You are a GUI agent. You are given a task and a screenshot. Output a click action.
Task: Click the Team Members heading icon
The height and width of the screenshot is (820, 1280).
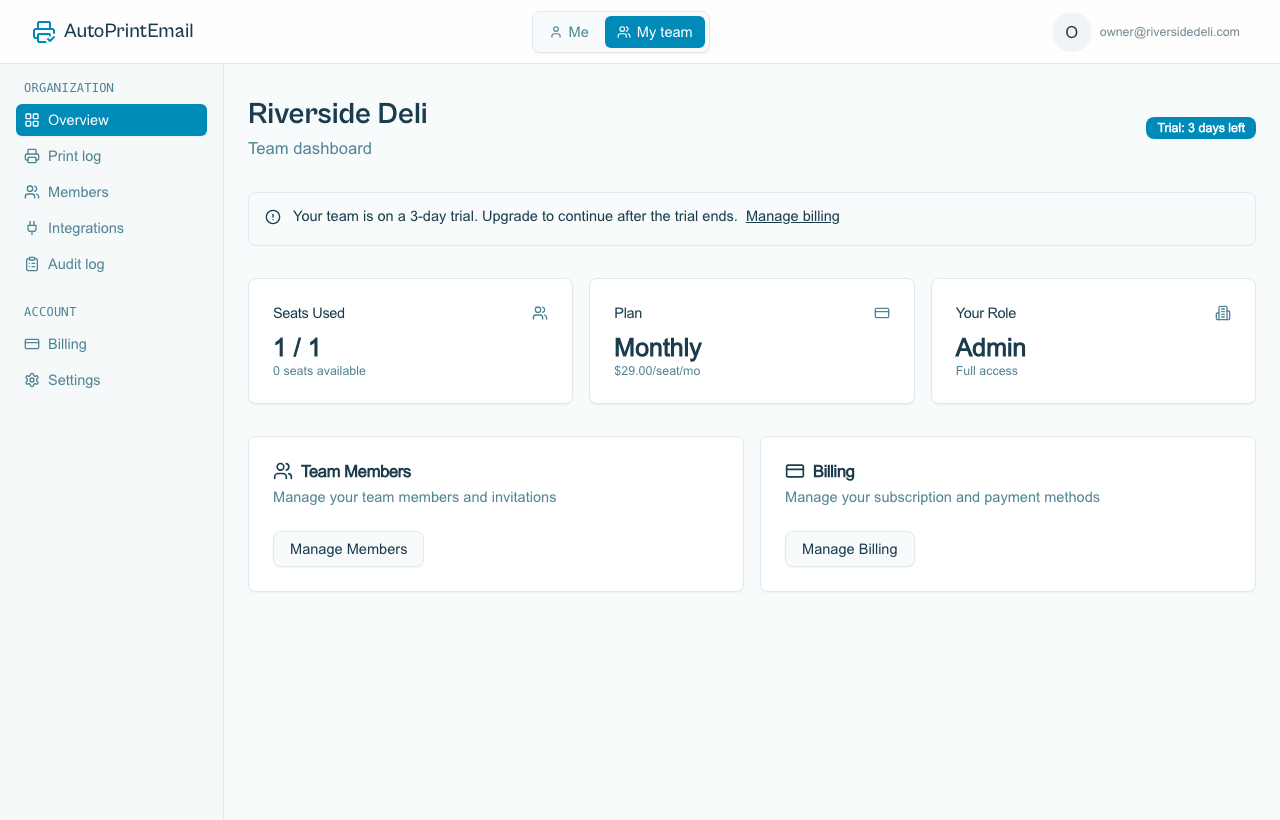pyautogui.click(x=283, y=471)
